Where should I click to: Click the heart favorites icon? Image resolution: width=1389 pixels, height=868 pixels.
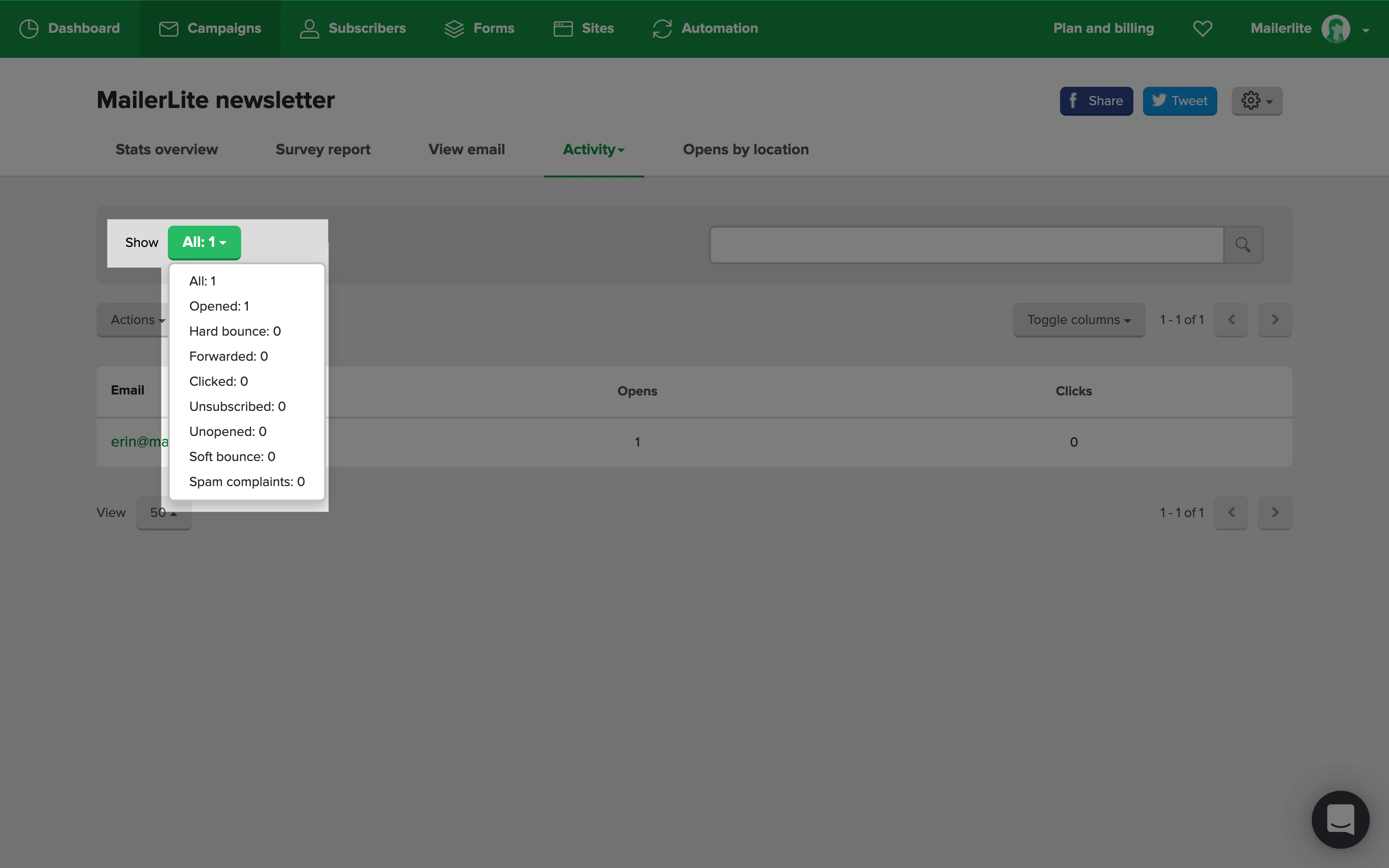click(x=1202, y=28)
